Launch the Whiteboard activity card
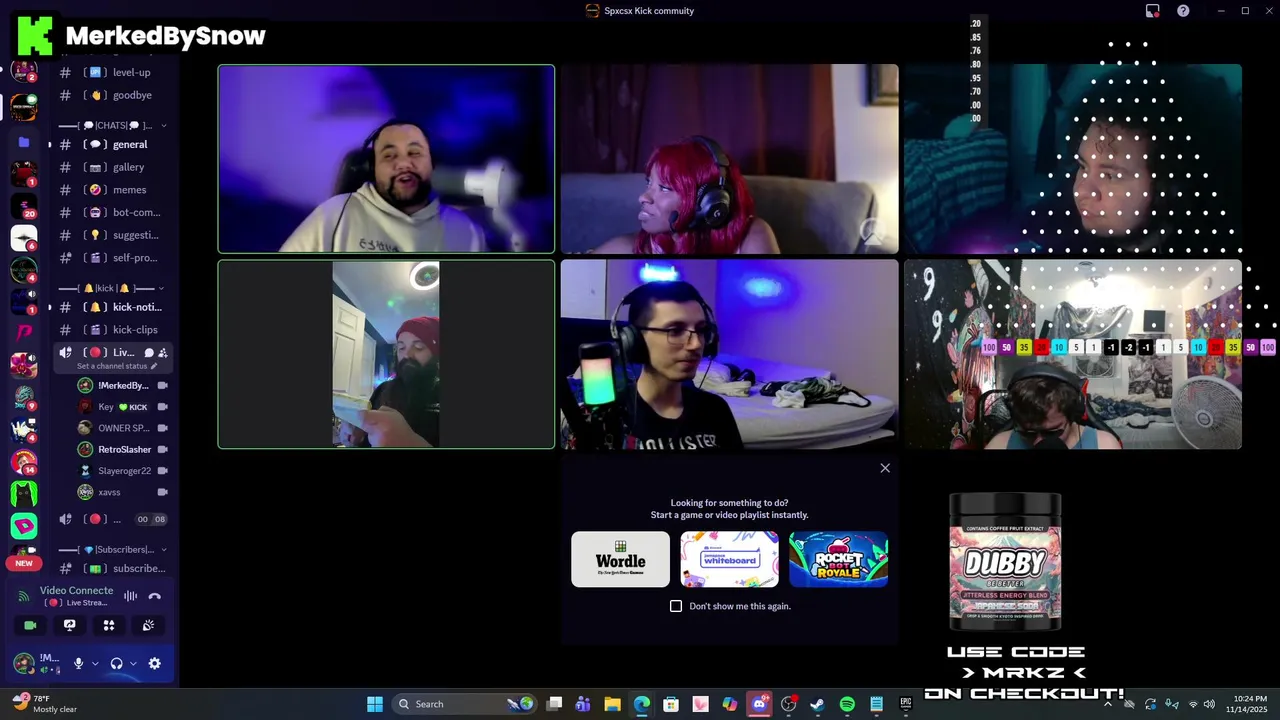Image resolution: width=1280 pixels, height=720 pixels. coord(729,559)
